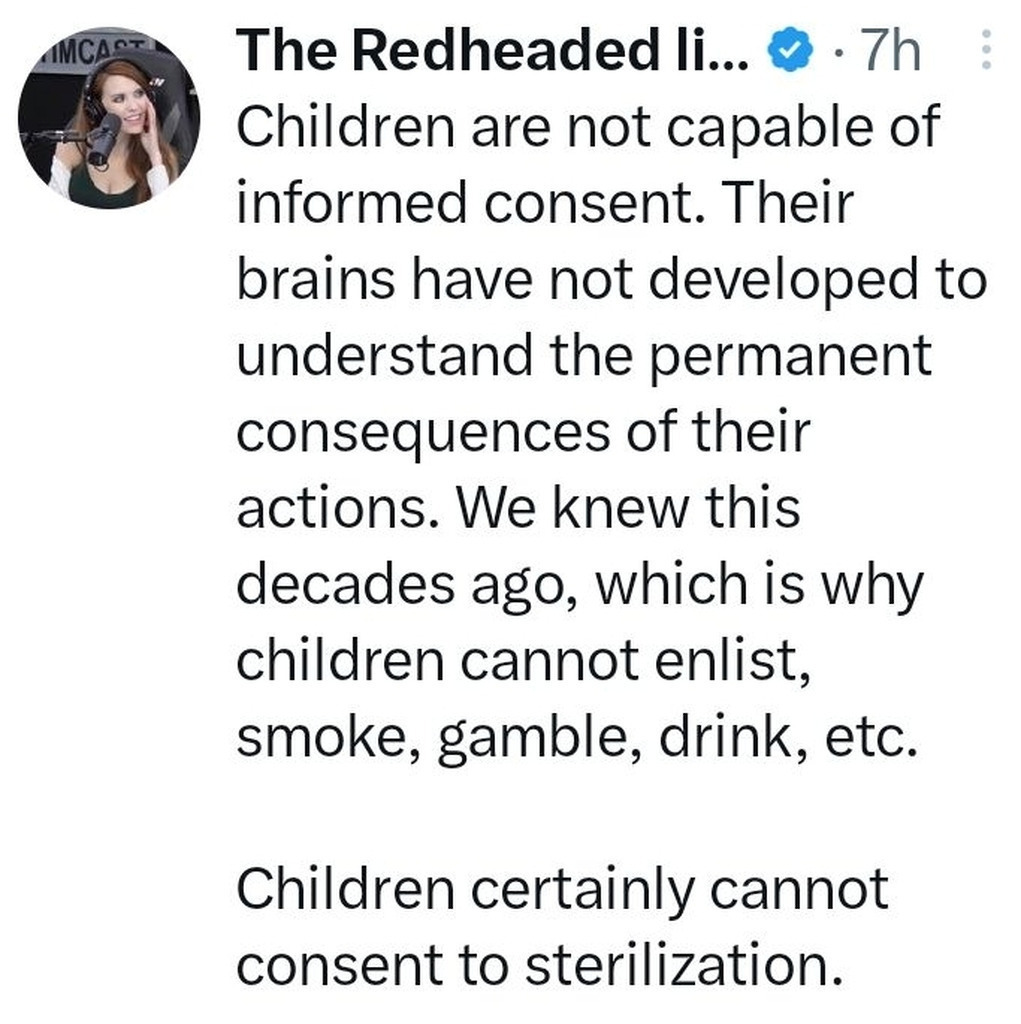
Task: Open the 7h timestamp link
Action: pos(890,50)
